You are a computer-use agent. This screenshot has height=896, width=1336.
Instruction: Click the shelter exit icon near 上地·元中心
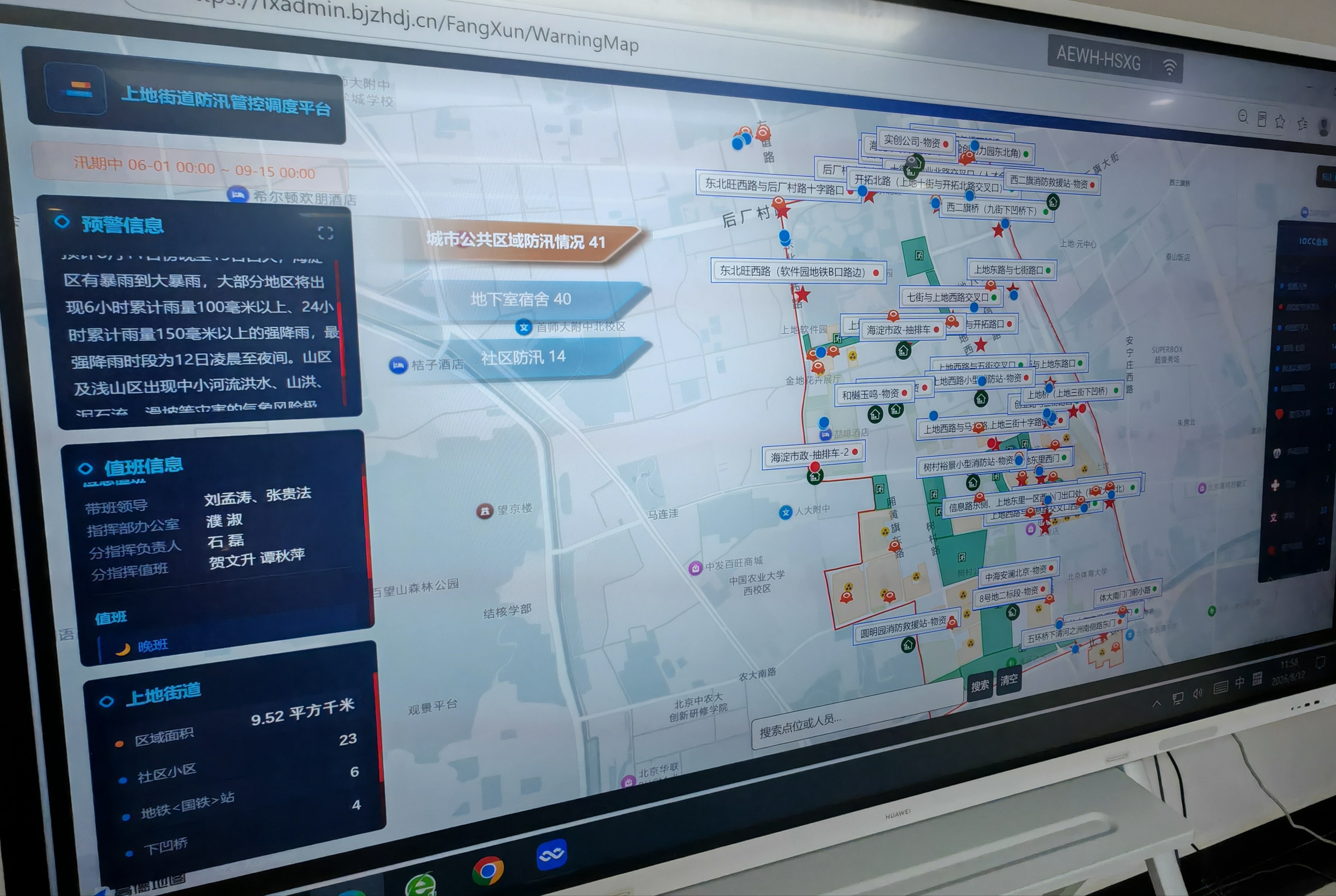tap(919, 256)
